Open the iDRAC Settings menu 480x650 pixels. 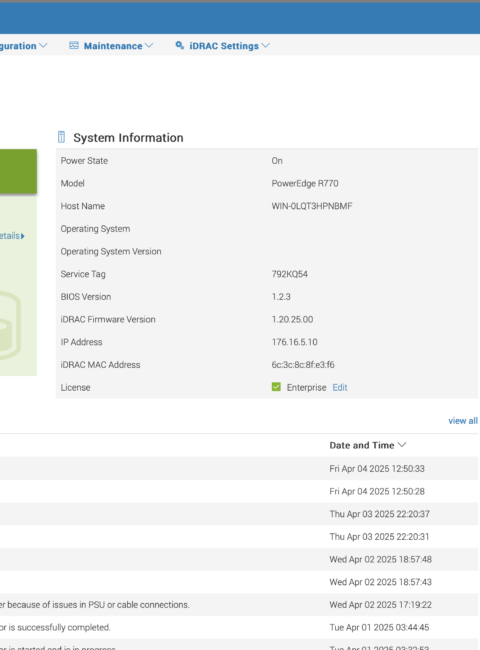[x=223, y=46]
